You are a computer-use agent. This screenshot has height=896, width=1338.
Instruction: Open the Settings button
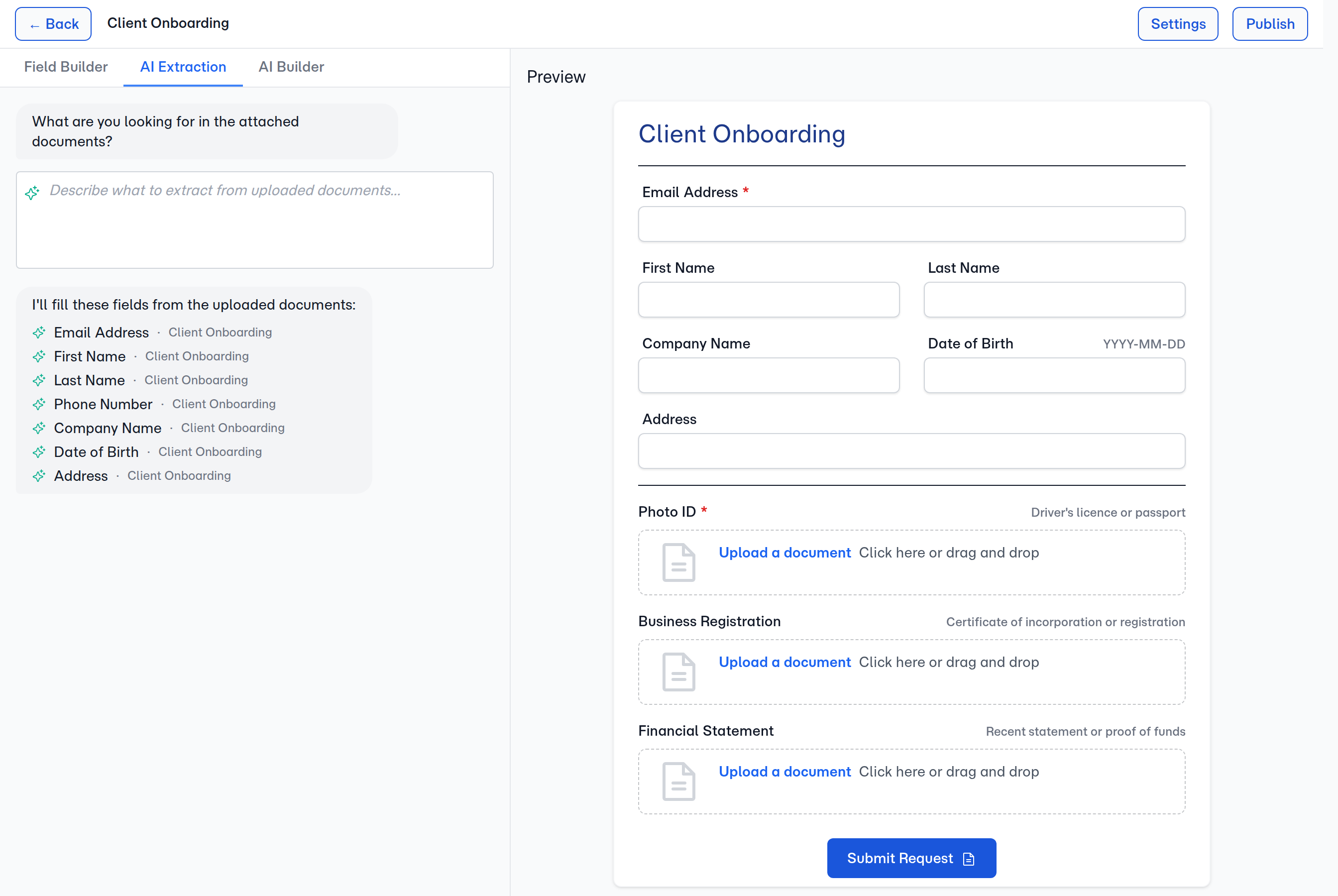coord(1177,24)
